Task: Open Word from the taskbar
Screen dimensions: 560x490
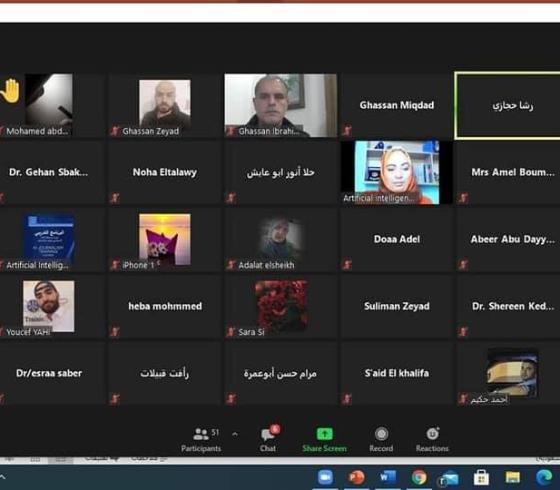Action: [x=388, y=477]
